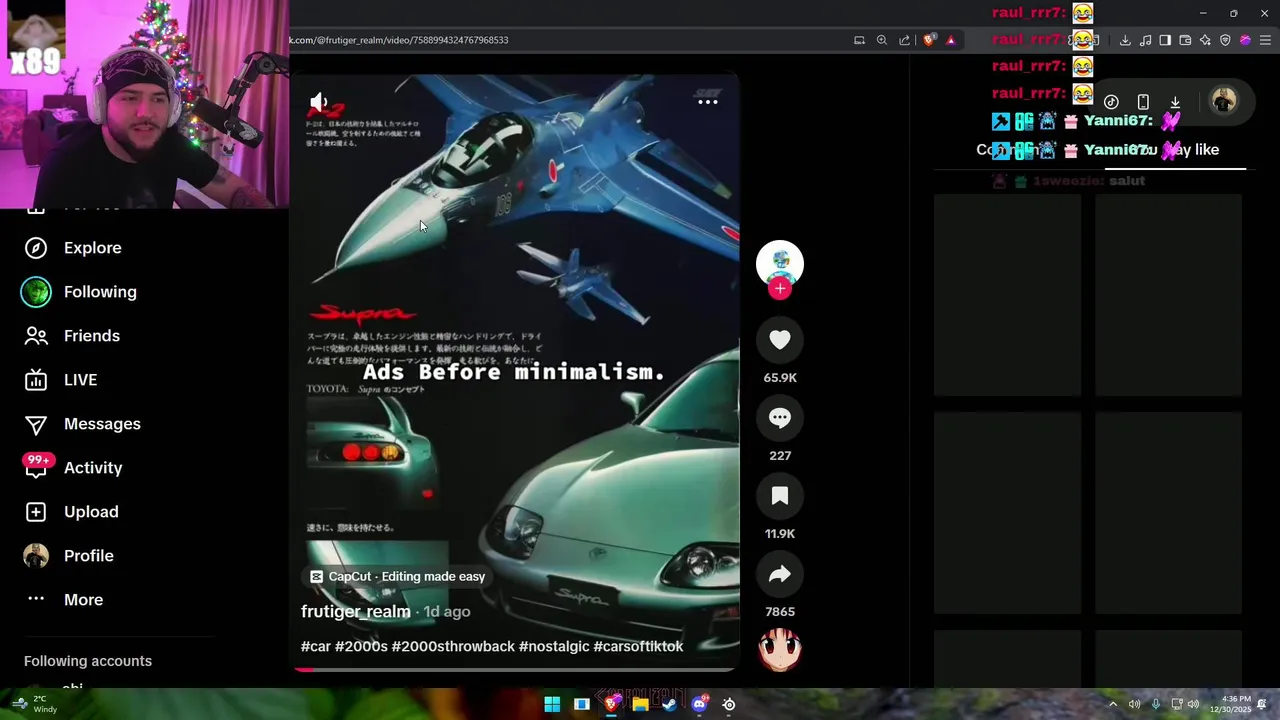
Task: Open the weather widget showing Windy
Action: (33, 704)
